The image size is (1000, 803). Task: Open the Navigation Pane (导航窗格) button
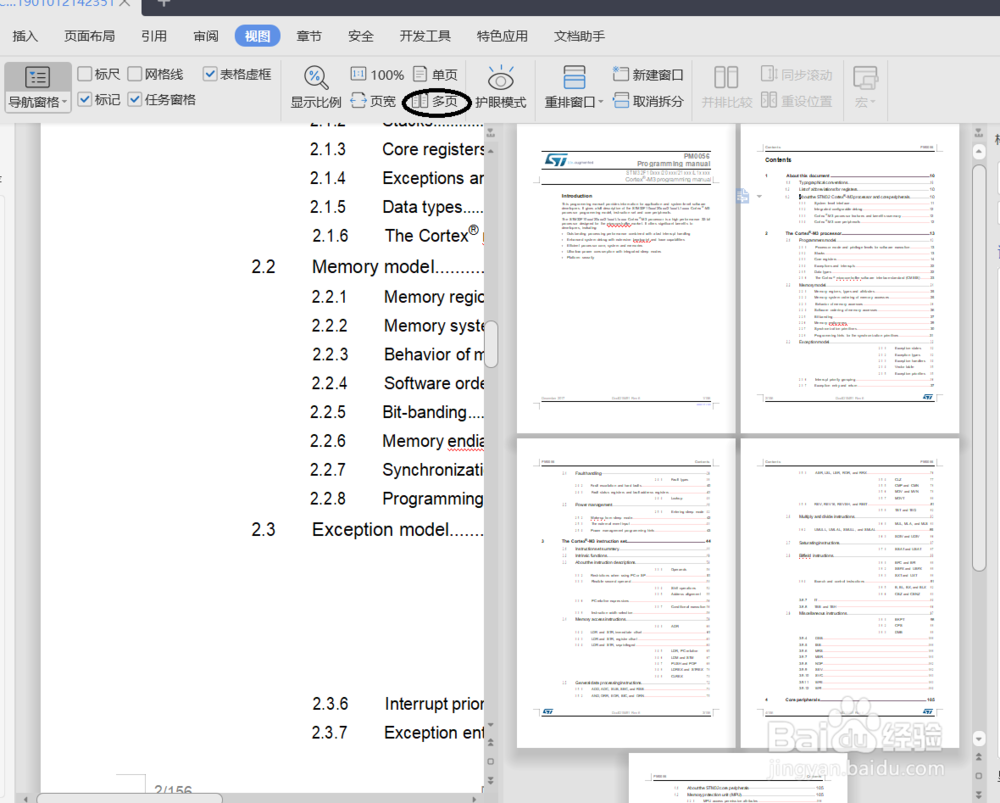(x=37, y=87)
